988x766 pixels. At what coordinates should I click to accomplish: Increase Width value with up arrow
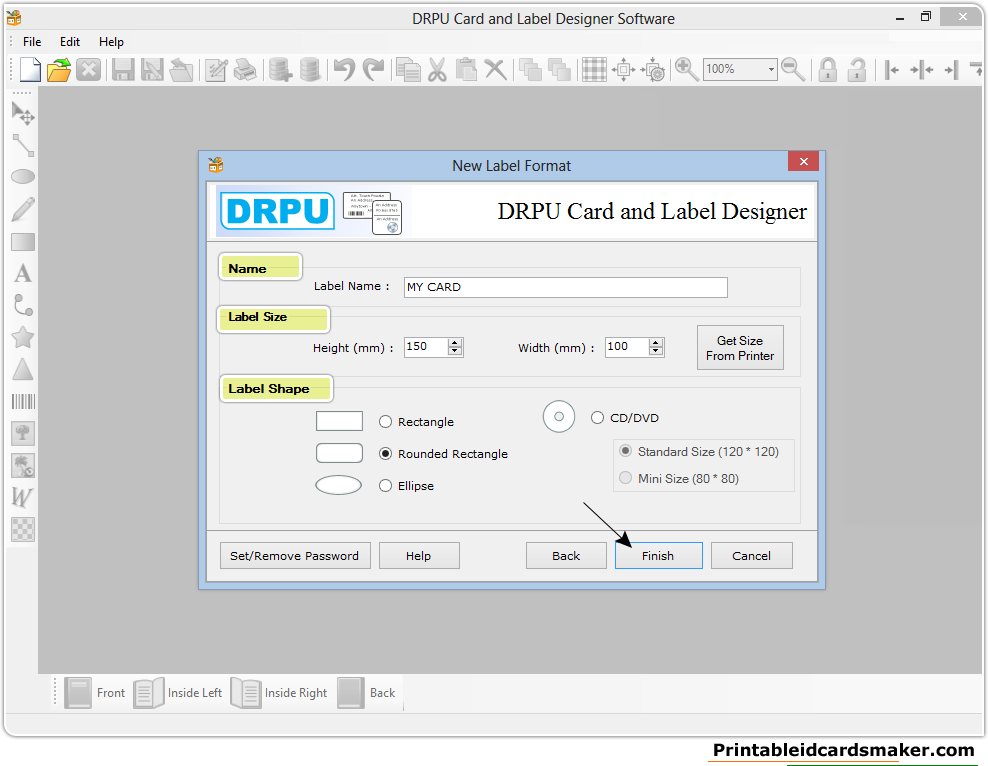(x=656, y=343)
